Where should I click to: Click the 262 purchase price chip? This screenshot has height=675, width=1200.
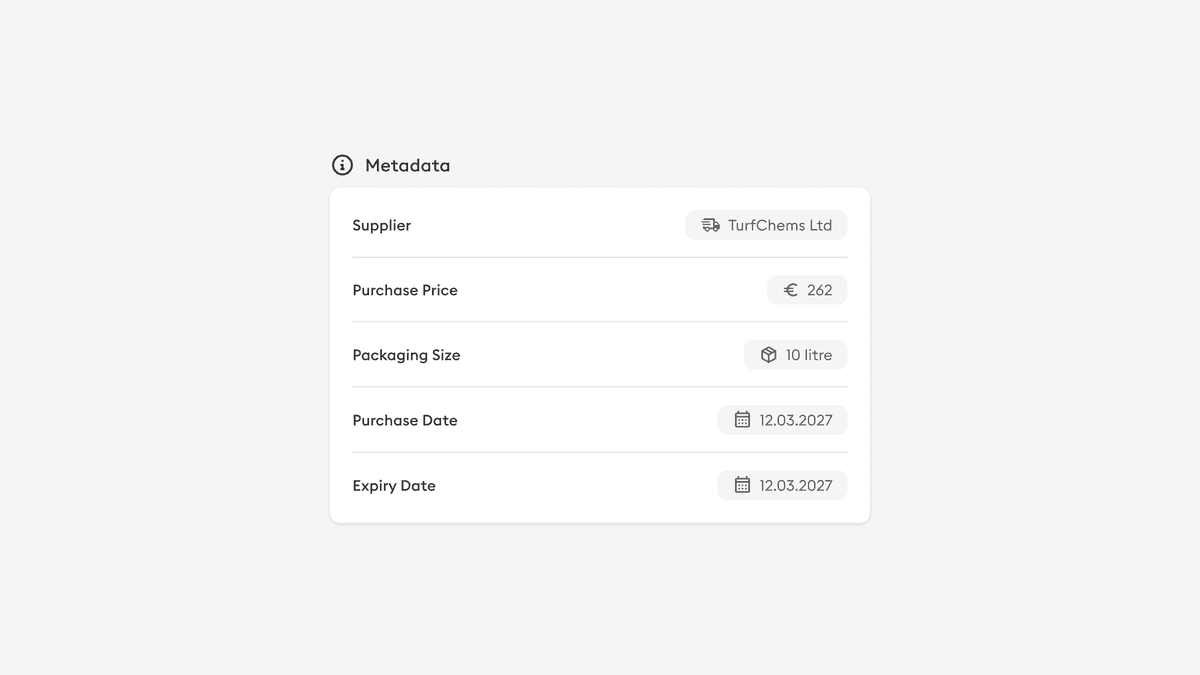[806, 290]
